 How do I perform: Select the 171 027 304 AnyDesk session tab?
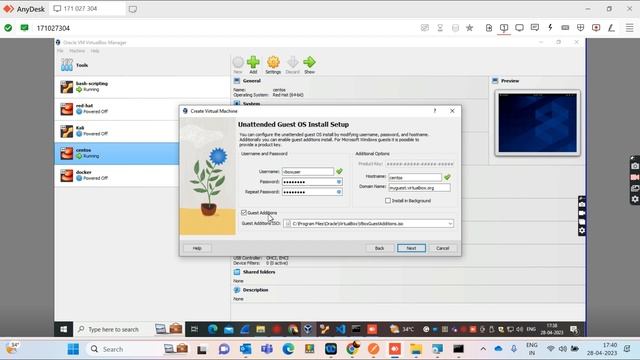(87, 9)
